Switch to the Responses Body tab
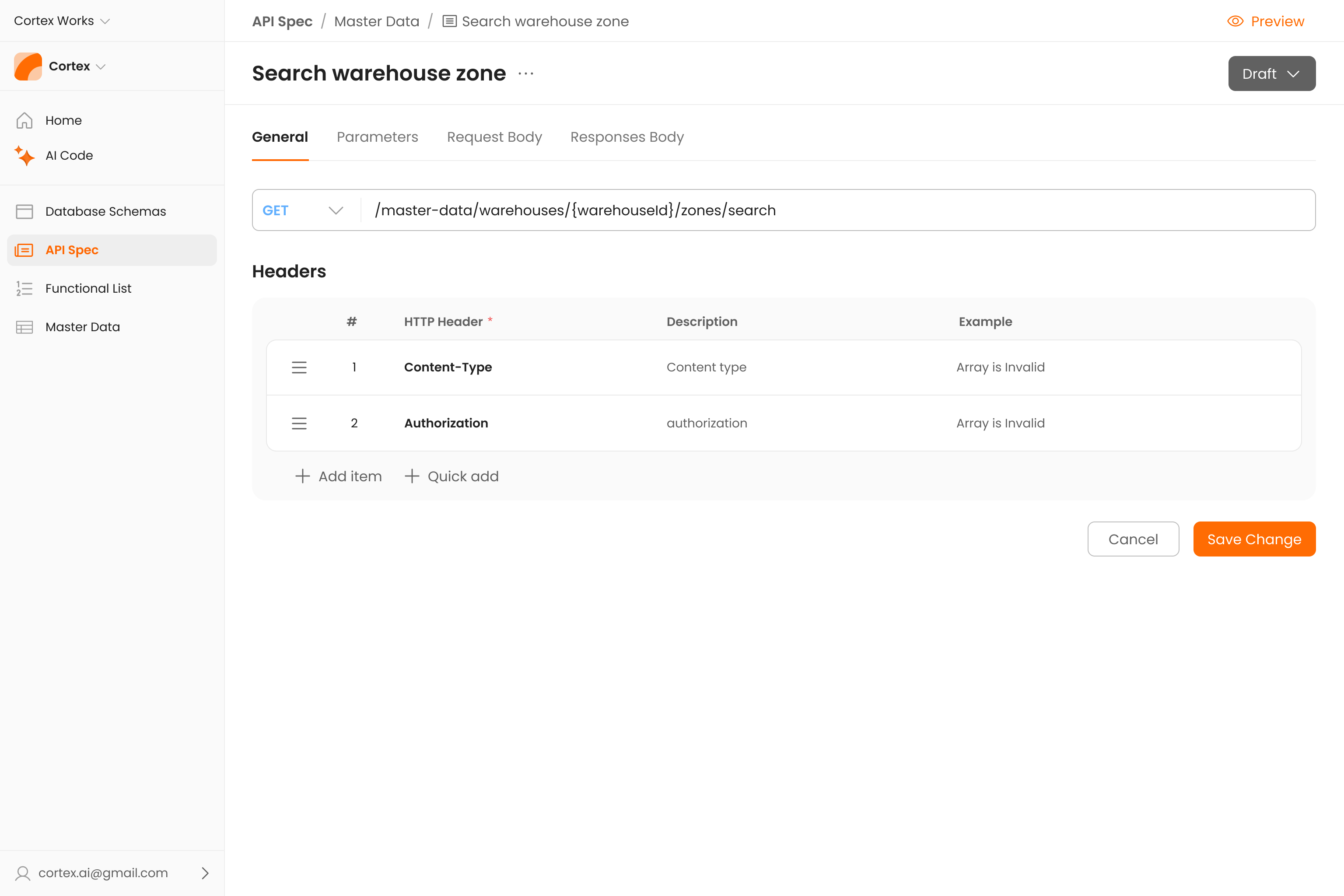This screenshot has width=1344, height=896. coord(627,137)
